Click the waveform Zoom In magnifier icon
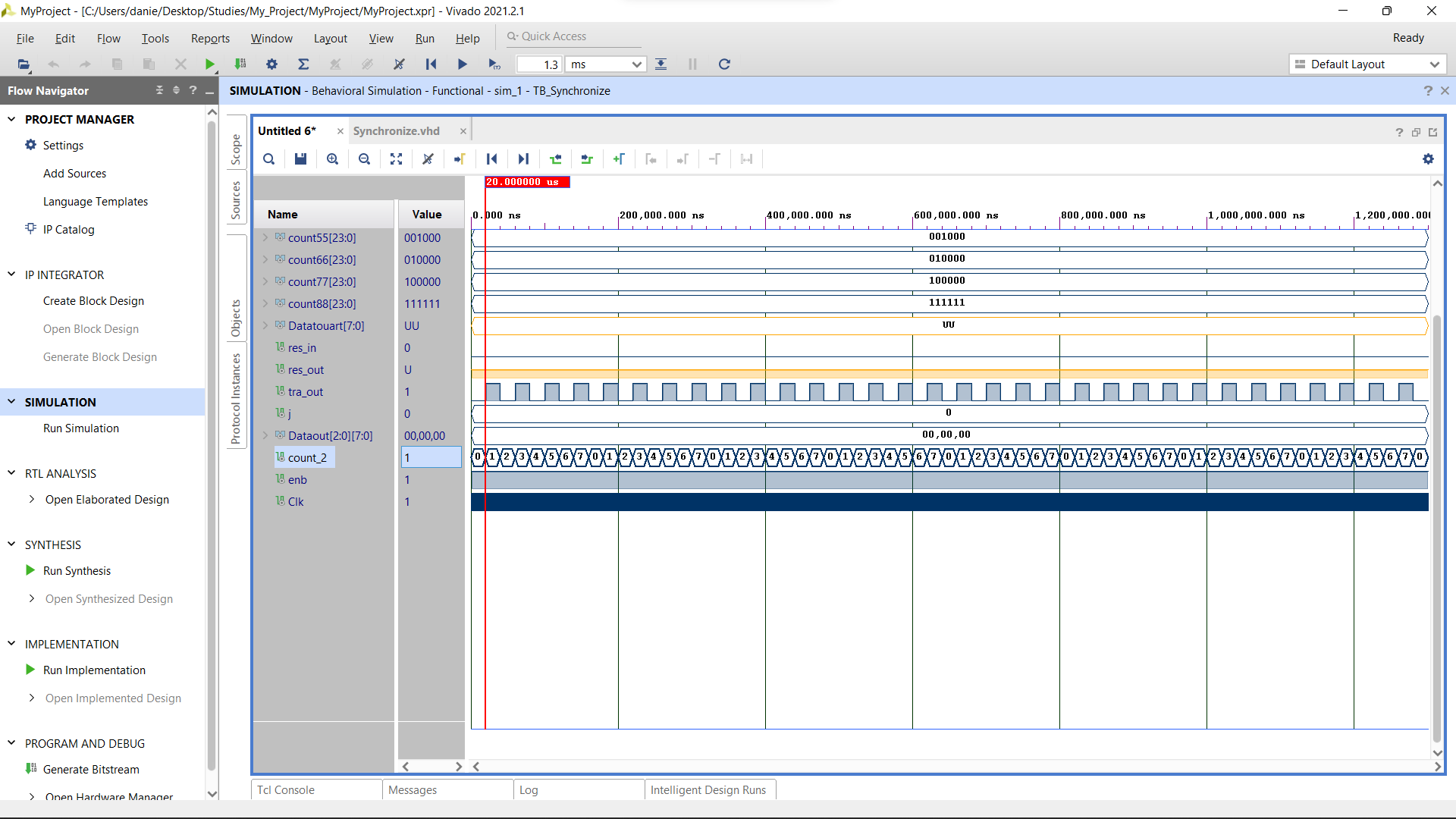 [x=332, y=159]
